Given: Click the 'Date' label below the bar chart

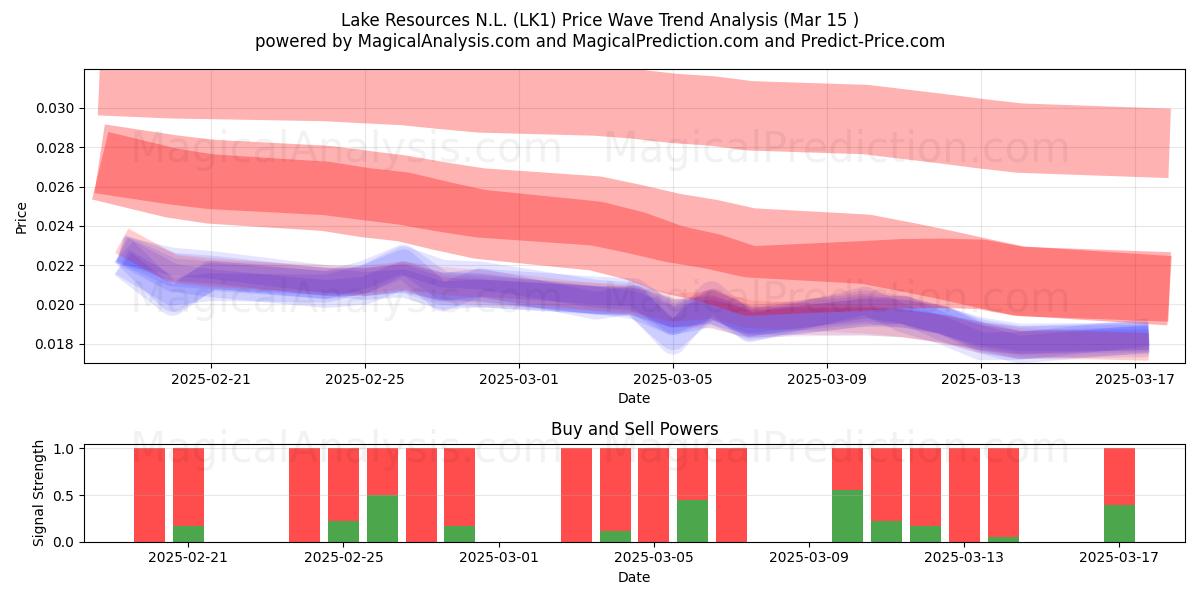Looking at the screenshot, I should click(634, 577).
